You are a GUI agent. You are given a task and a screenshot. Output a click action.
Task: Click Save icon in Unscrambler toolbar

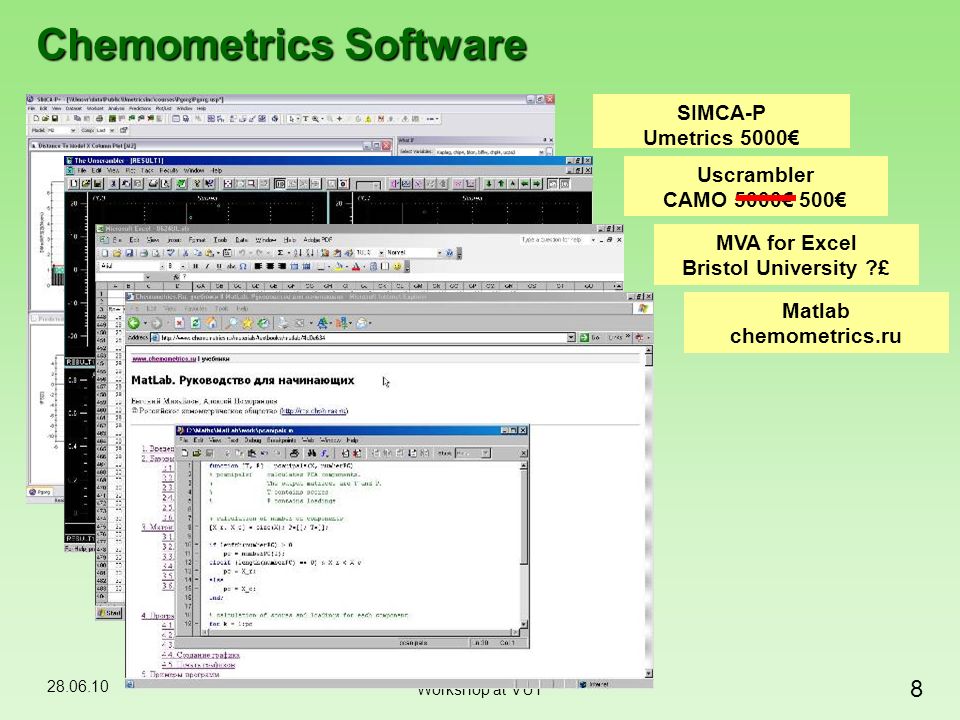97,183
